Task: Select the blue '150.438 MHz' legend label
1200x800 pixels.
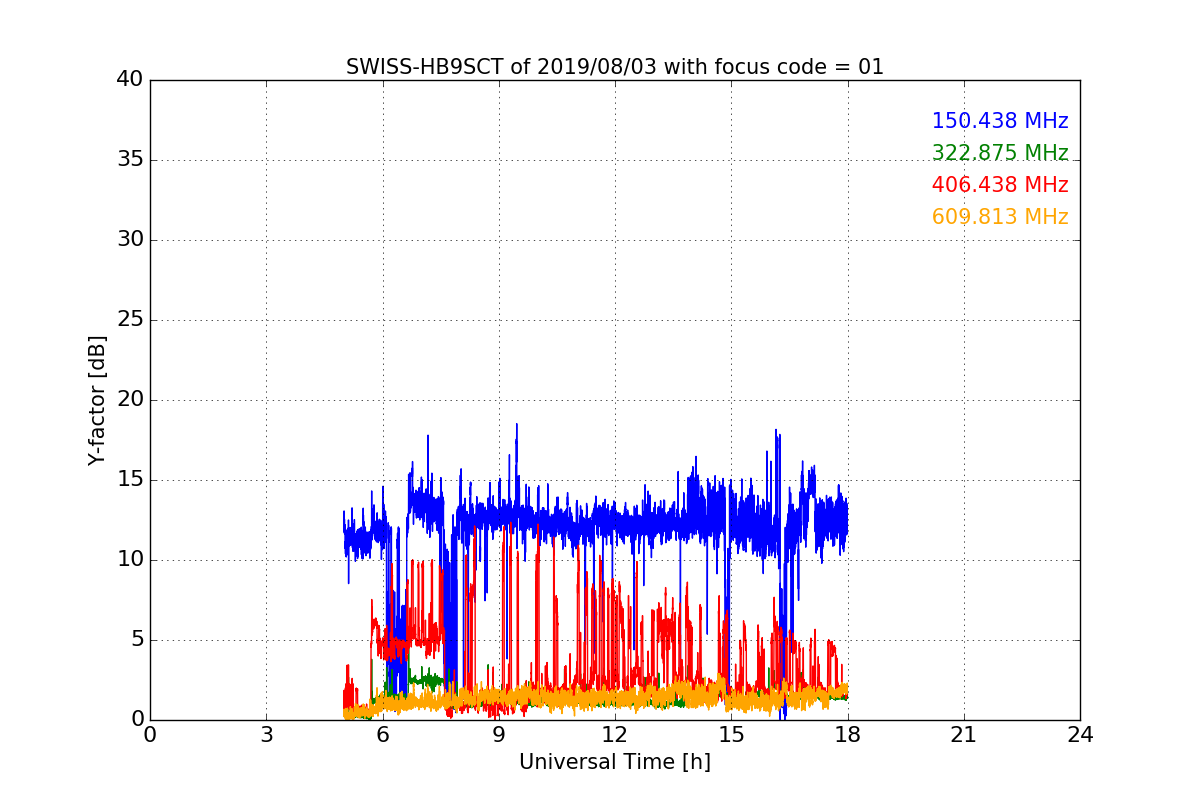Action: [x=1000, y=121]
